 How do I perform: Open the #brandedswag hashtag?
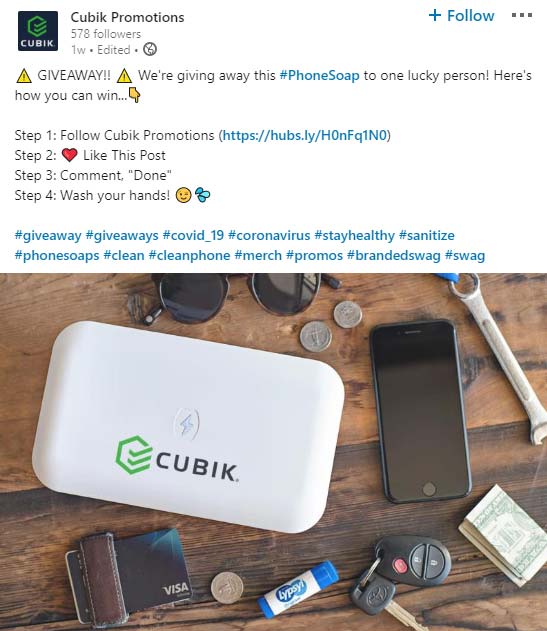pyautogui.click(x=394, y=256)
